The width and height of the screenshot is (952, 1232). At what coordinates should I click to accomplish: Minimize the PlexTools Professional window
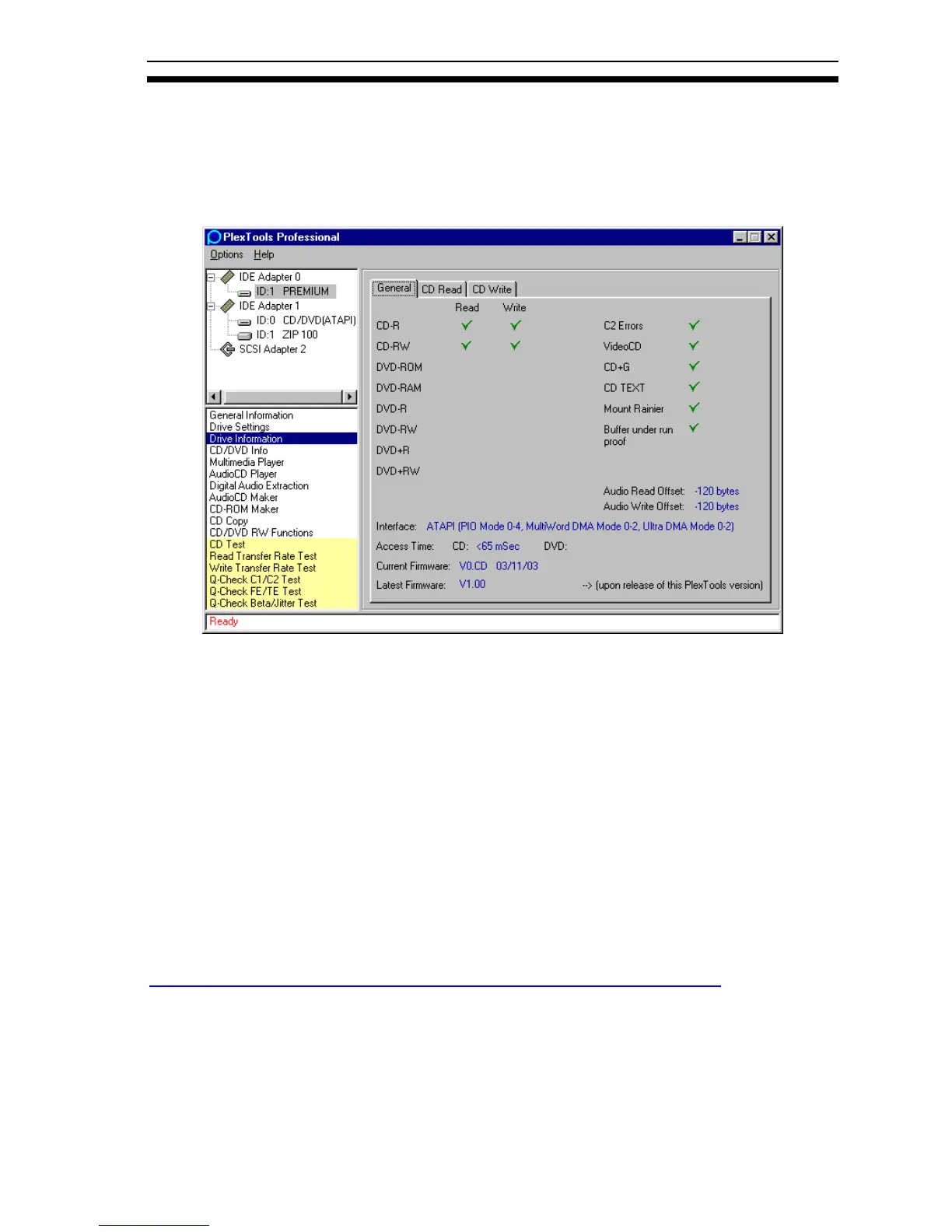[x=740, y=237]
